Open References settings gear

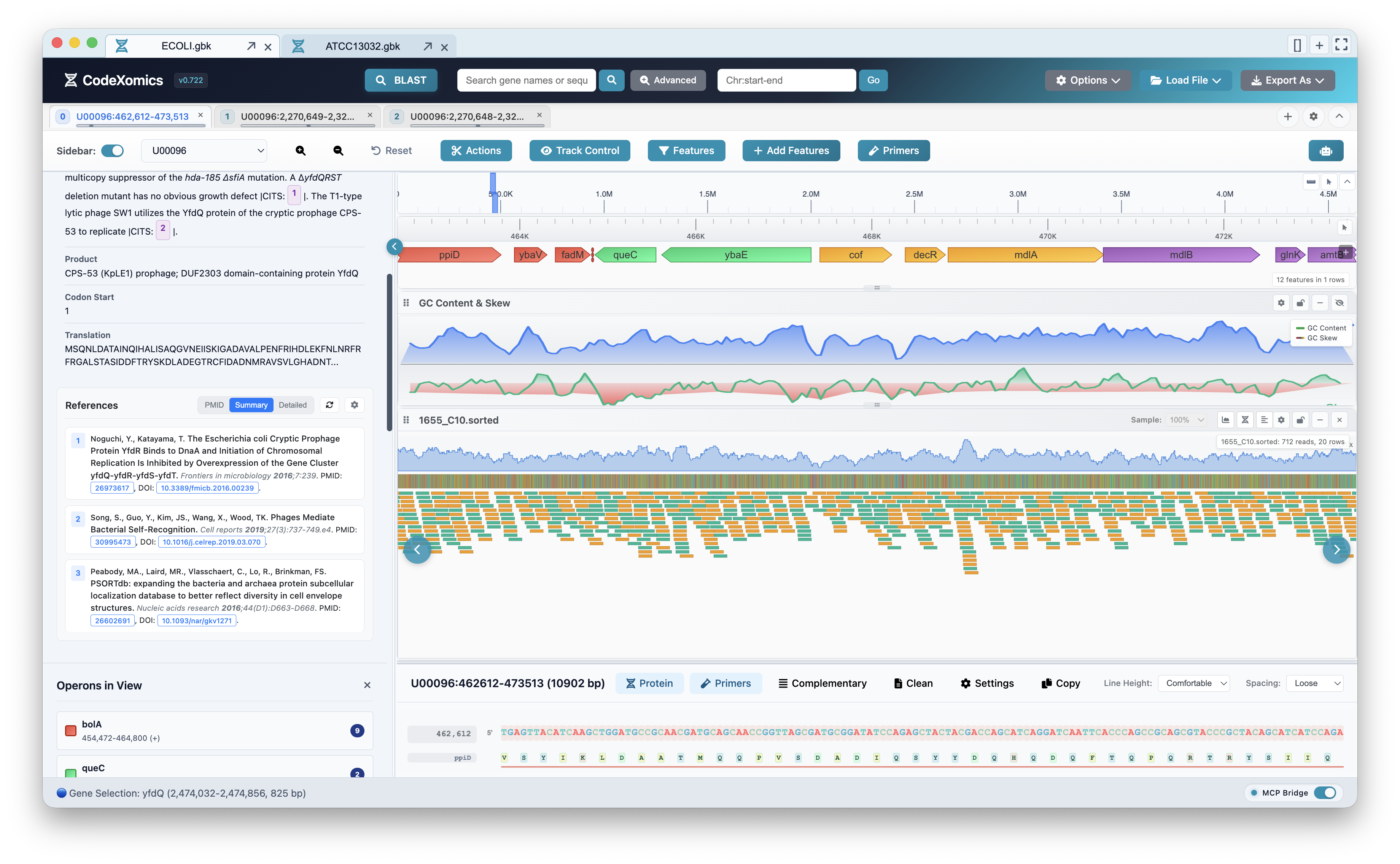pyautogui.click(x=355, y=405)
